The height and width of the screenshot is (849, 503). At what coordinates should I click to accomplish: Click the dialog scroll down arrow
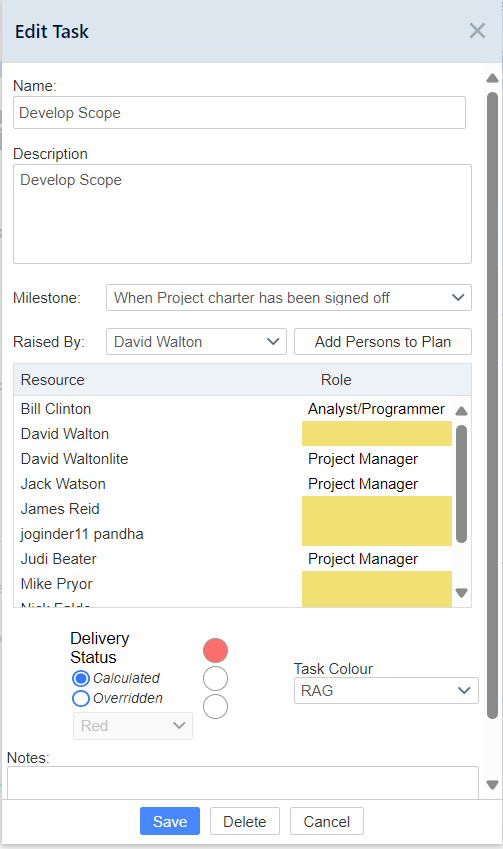tap(492, 785)
